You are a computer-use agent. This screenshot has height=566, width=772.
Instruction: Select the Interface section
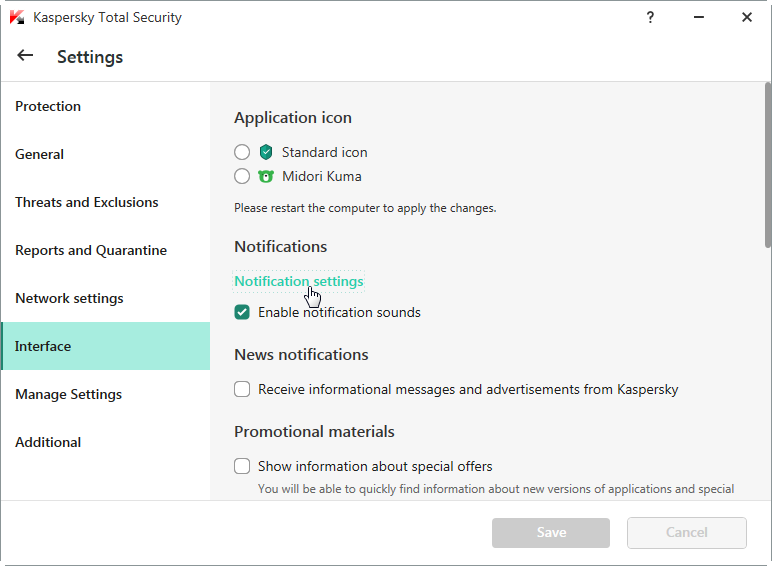[105, 346]
